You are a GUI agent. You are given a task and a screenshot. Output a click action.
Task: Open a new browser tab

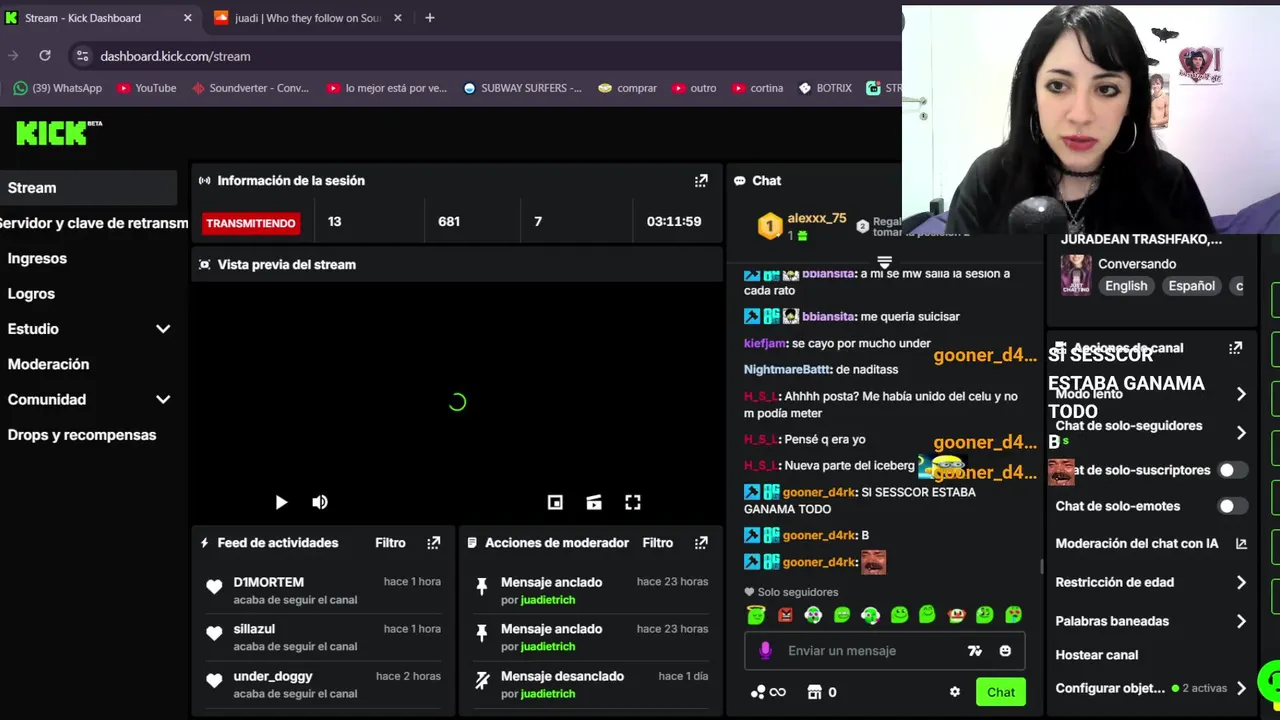coord(430,18)
